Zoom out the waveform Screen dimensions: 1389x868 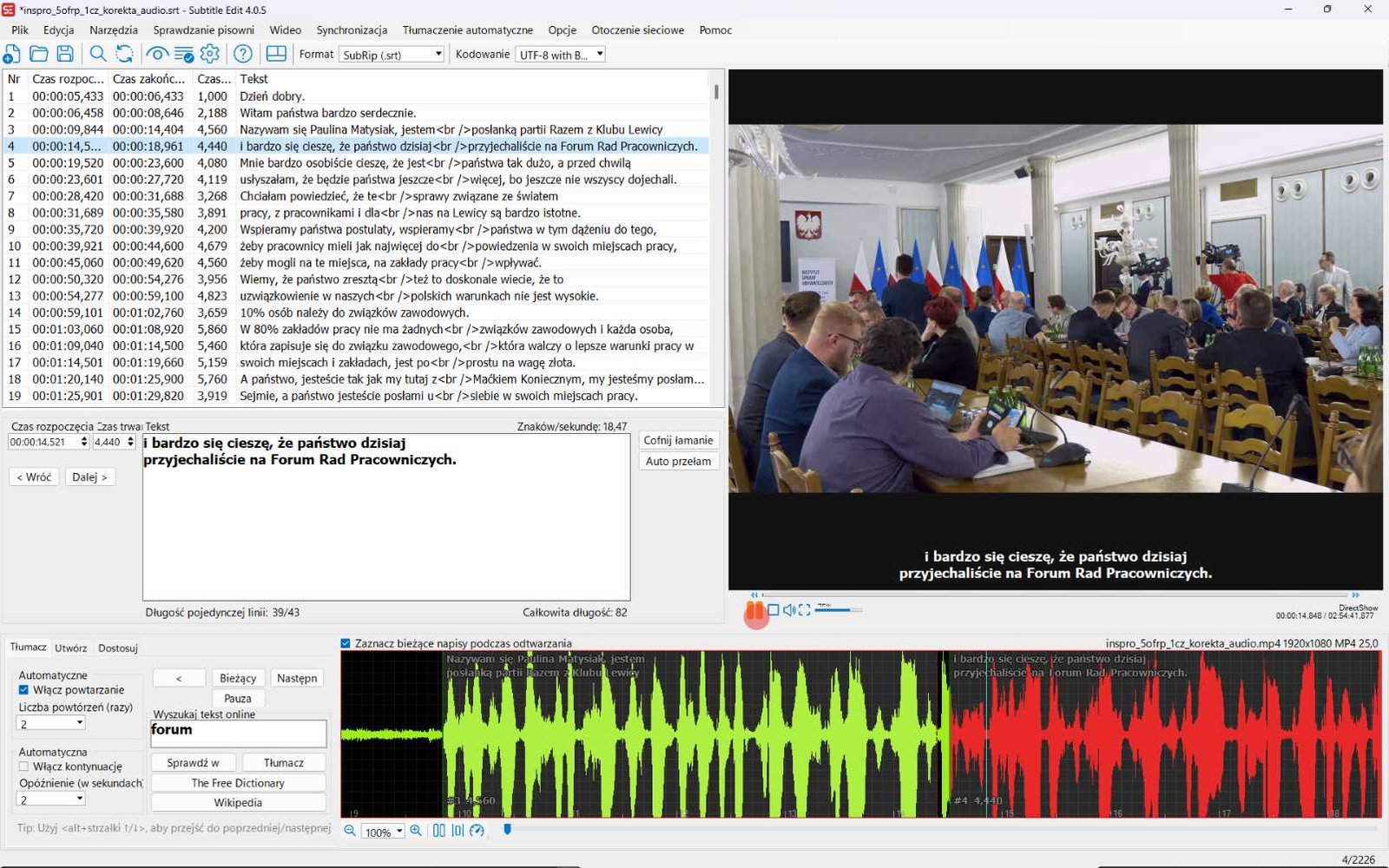[x=350, y=831]
